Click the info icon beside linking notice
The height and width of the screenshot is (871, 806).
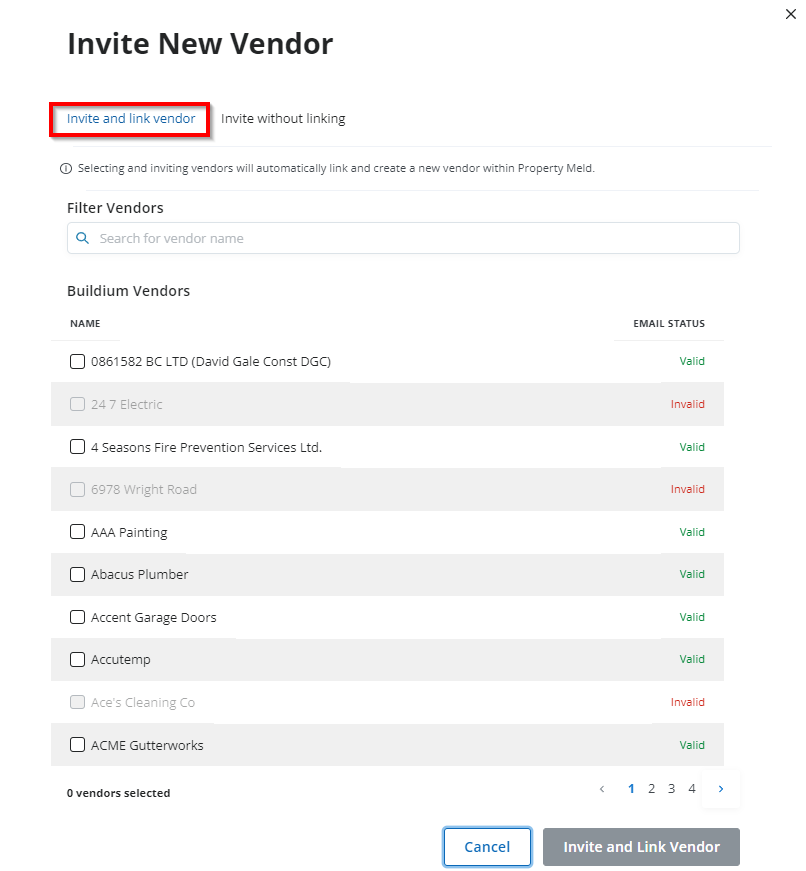[66, 169]
